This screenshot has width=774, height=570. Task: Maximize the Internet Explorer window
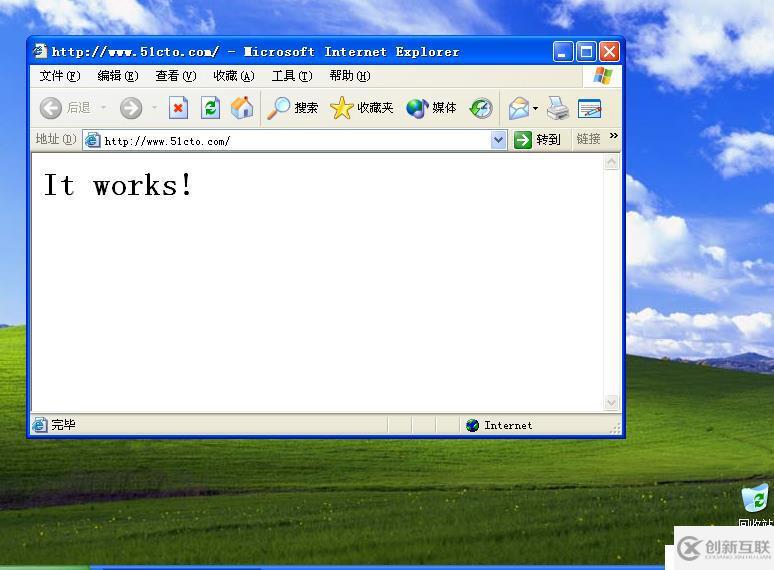(586, 51)
